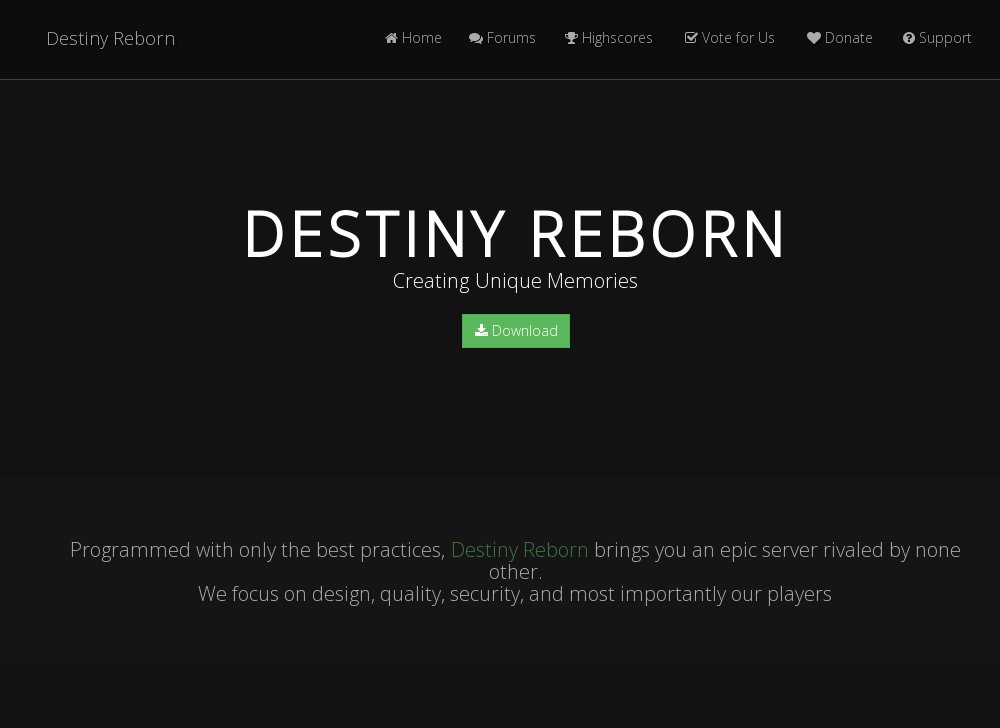
Task: Click the speech bubble icon beside Forums
Action: 476,38
